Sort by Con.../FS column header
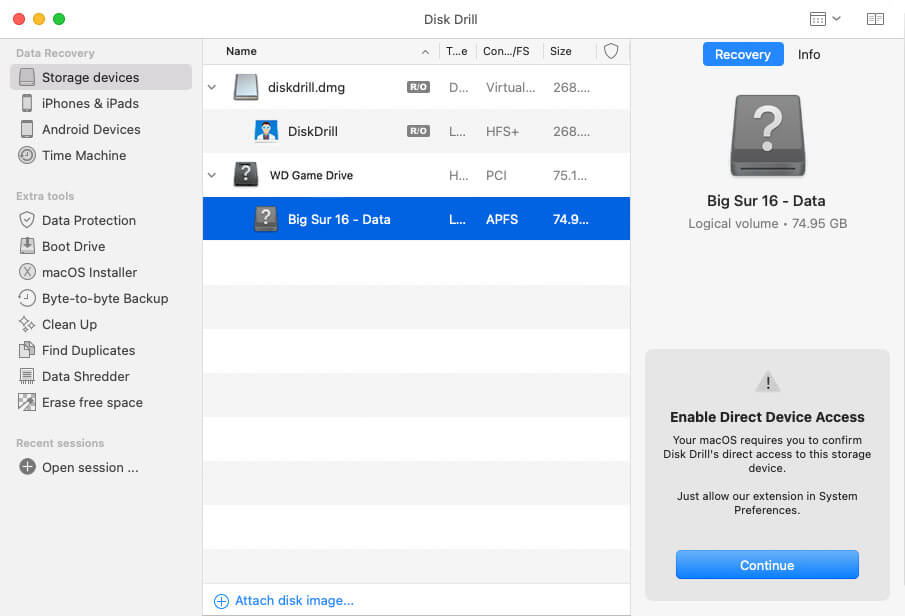This screenshot has height=616, width=905. (506, 51)
